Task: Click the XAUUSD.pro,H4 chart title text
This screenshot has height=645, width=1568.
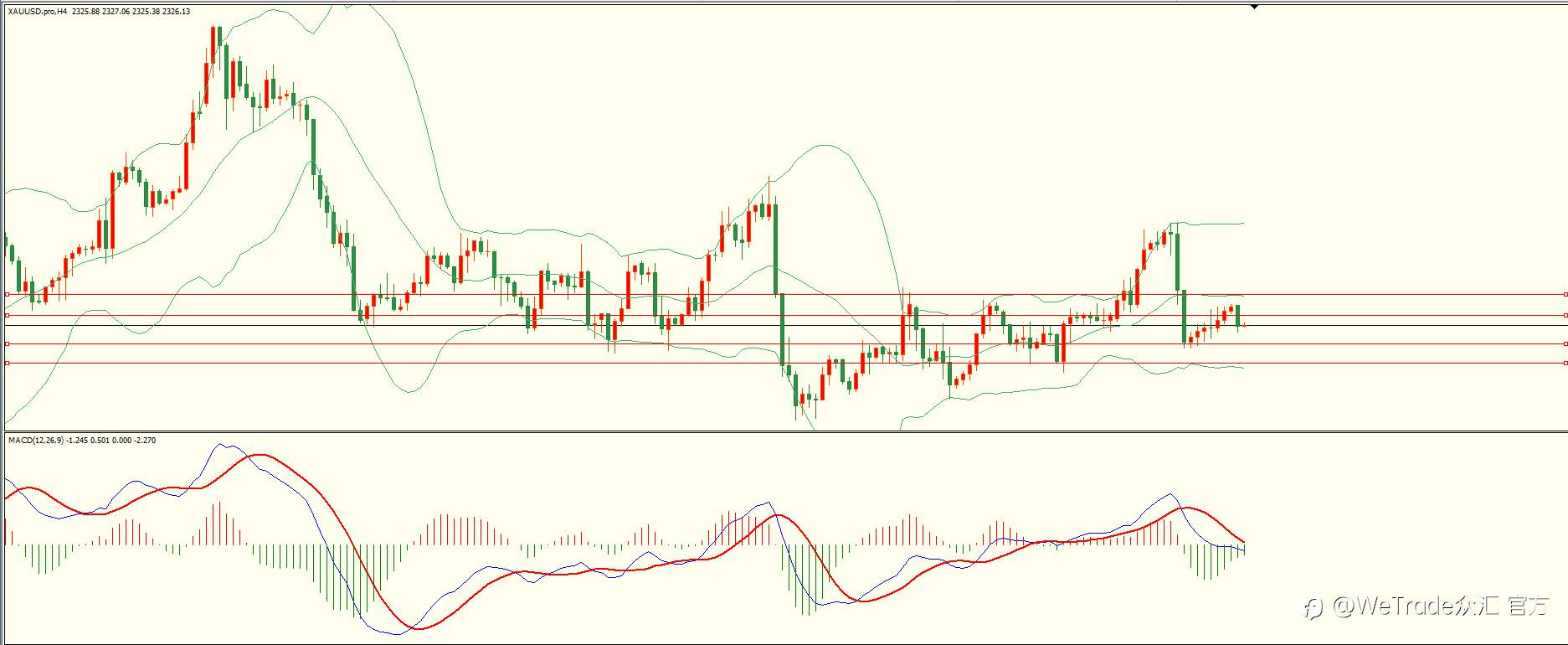Action: click(99, 12)
